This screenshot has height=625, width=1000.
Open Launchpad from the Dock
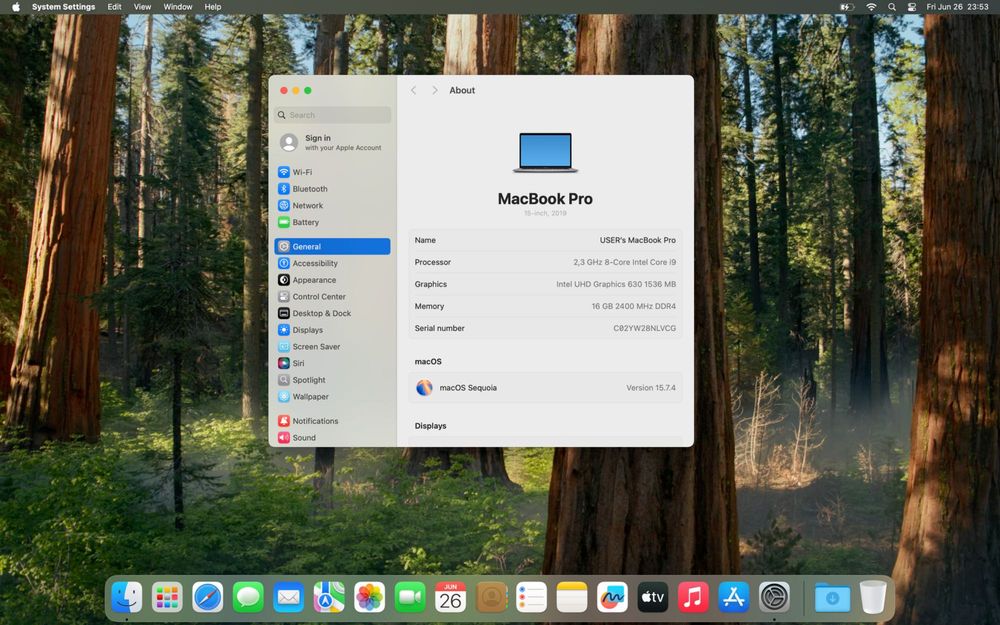tap(167, 598)
